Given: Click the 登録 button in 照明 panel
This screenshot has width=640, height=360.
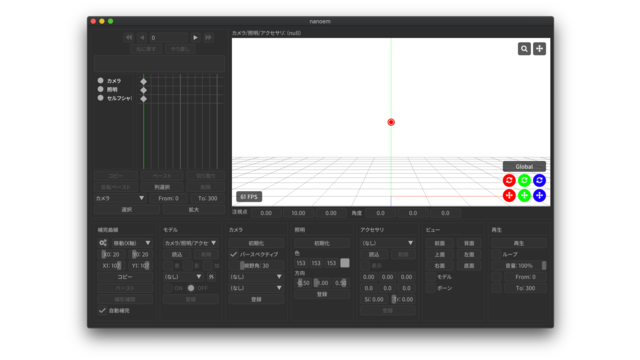Looking at the screenshot, I should point(322,294).
